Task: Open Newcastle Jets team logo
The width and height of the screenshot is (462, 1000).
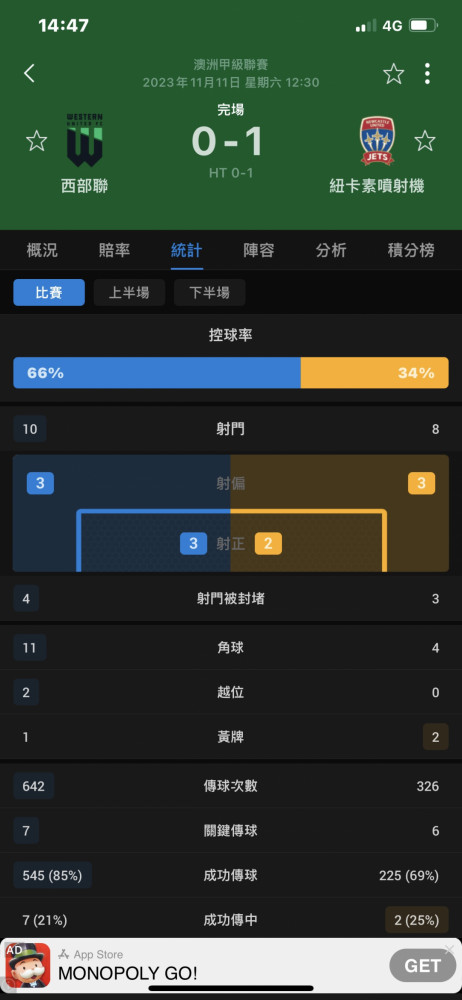Action: (377, 140)
